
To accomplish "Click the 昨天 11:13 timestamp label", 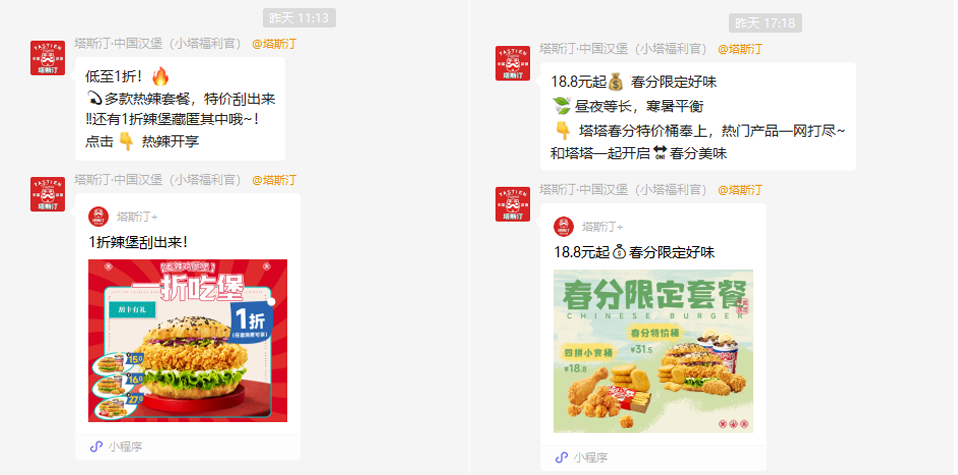I will click(x=299, y=18).
